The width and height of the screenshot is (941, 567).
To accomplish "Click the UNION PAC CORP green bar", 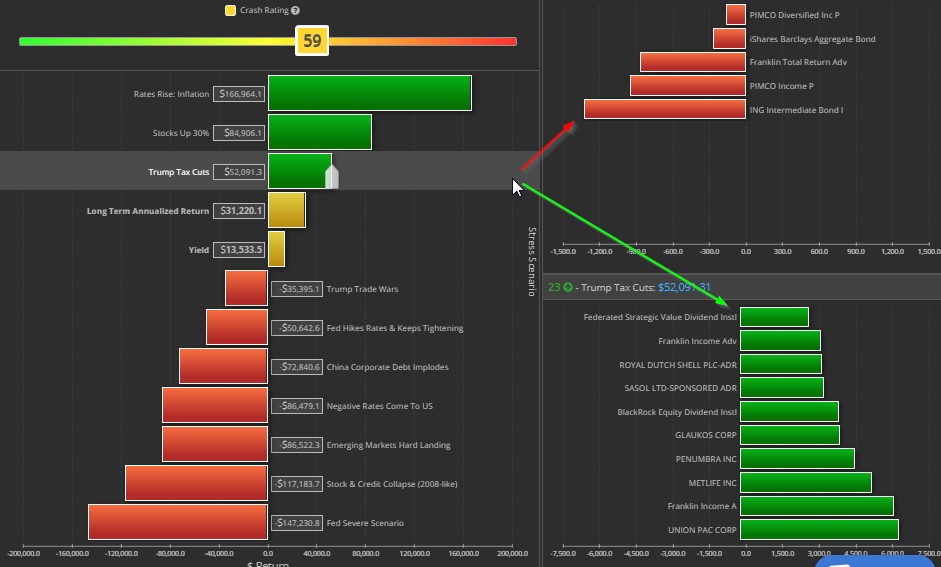I will tap(820, 529).
